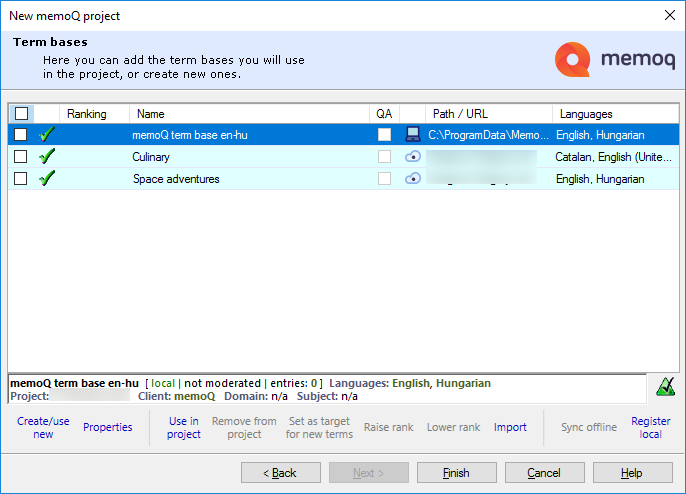Open Properties of the selected term base
Viewport: 686px width, 494px height.
pyautogui.click(x=107, y=428)
